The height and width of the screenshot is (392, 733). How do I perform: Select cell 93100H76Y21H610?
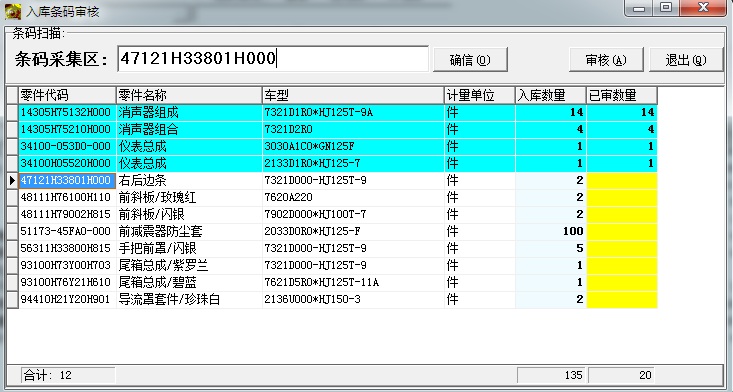pyautogui.click(x=67, y=282)
